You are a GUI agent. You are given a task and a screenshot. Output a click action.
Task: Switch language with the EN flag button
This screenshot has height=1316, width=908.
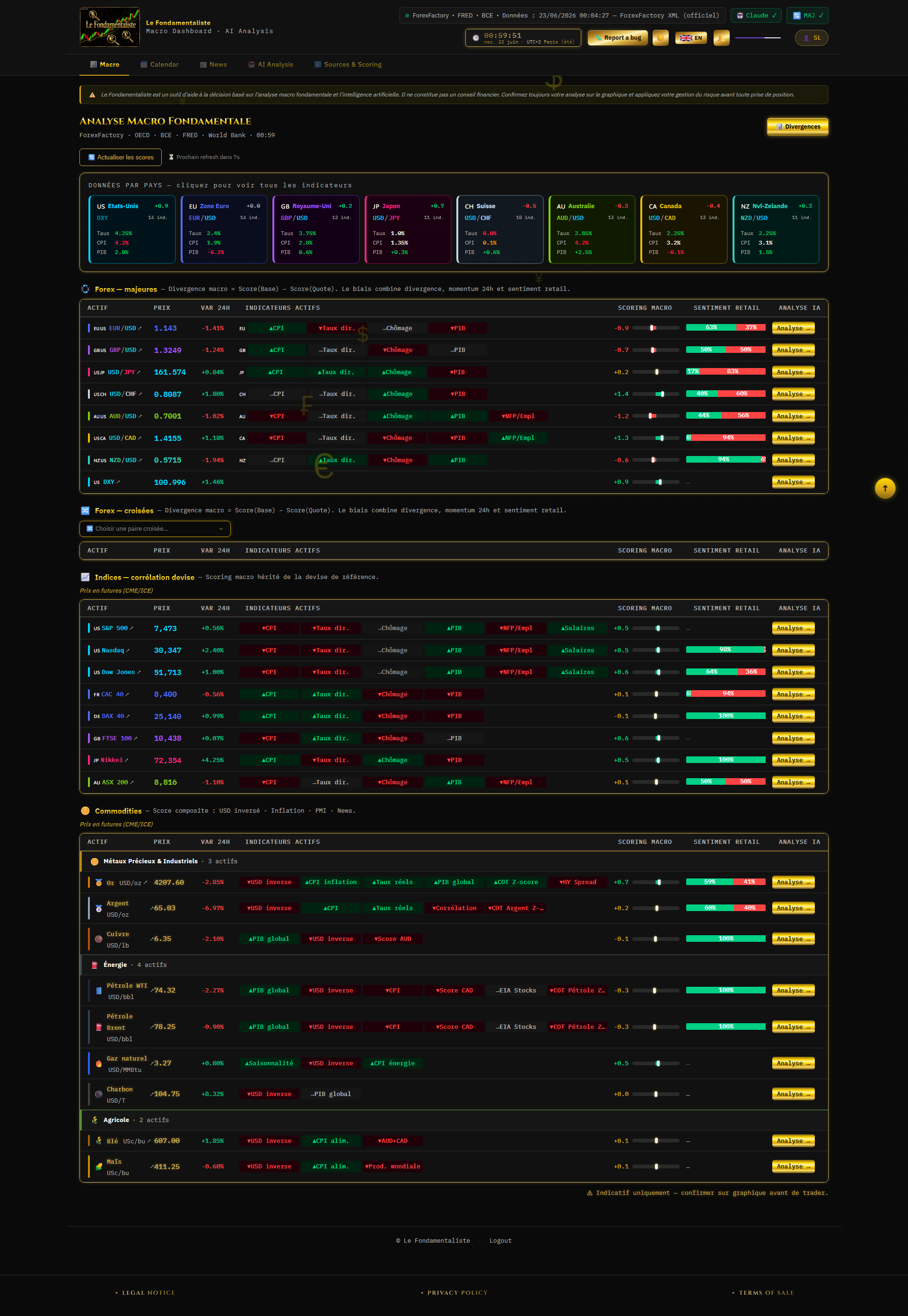691,37
